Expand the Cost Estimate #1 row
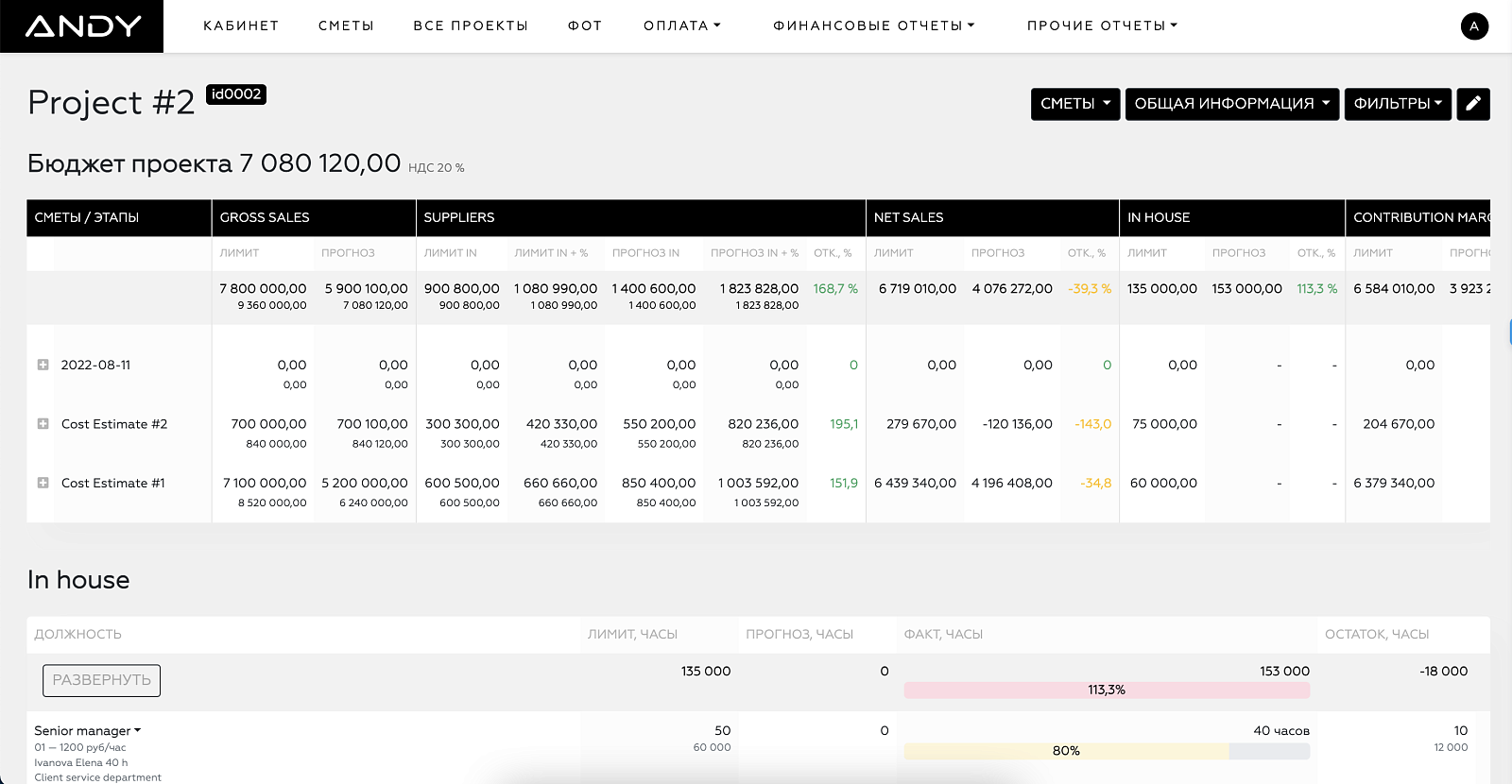This screenshot has width=1512, height=784. coord(43,483)
